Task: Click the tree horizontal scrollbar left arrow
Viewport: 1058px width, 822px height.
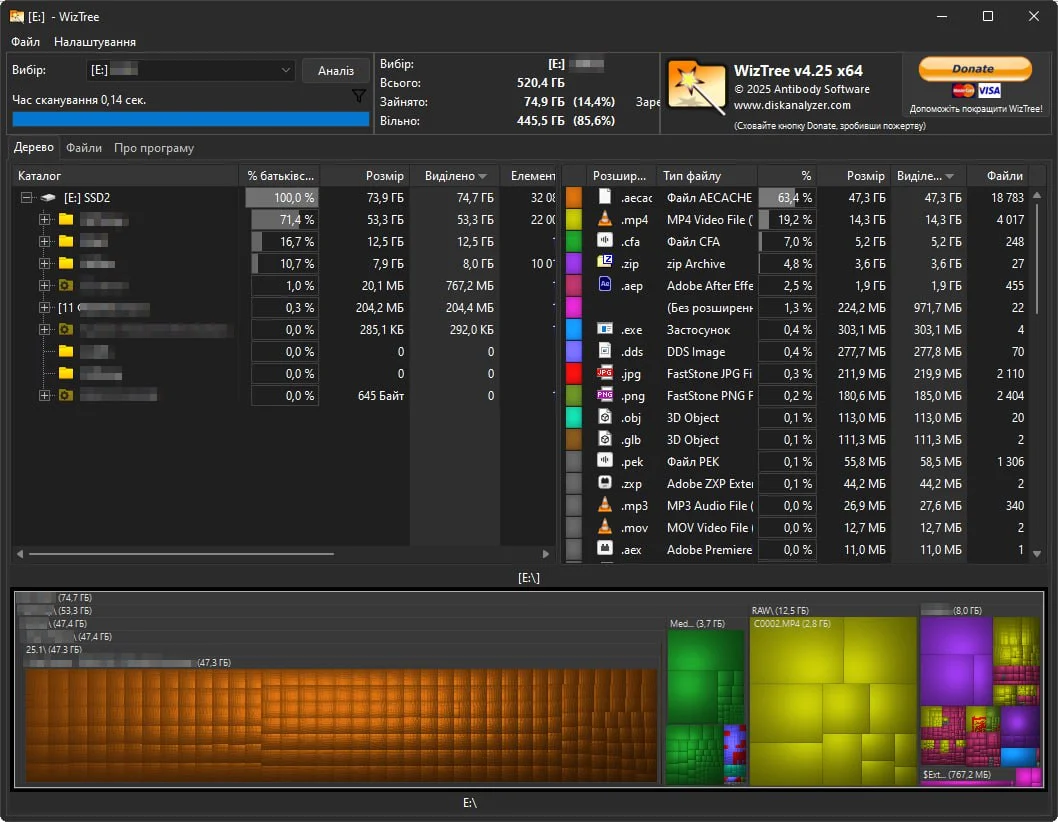Action: point(20,553)
